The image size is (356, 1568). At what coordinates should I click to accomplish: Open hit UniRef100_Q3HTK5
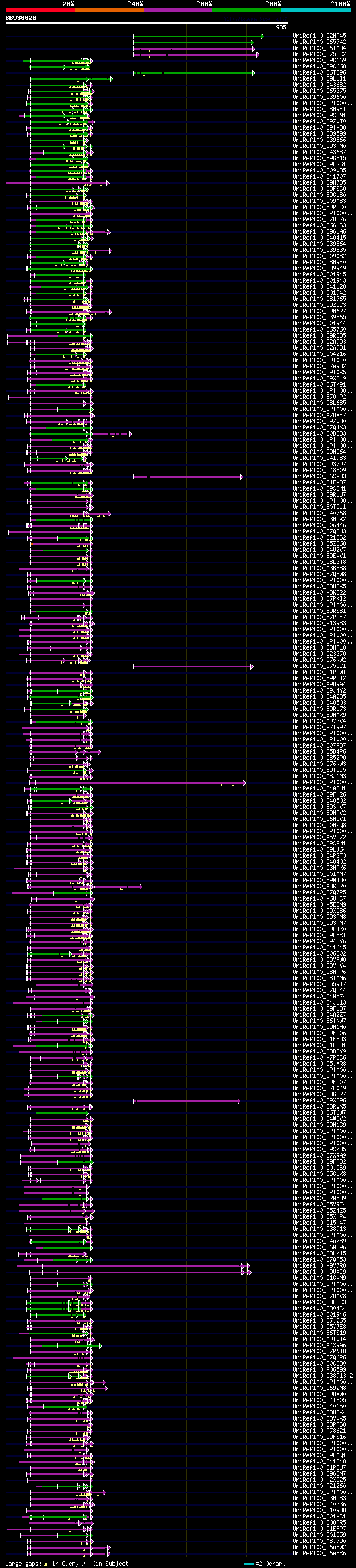tap(319, 586)
